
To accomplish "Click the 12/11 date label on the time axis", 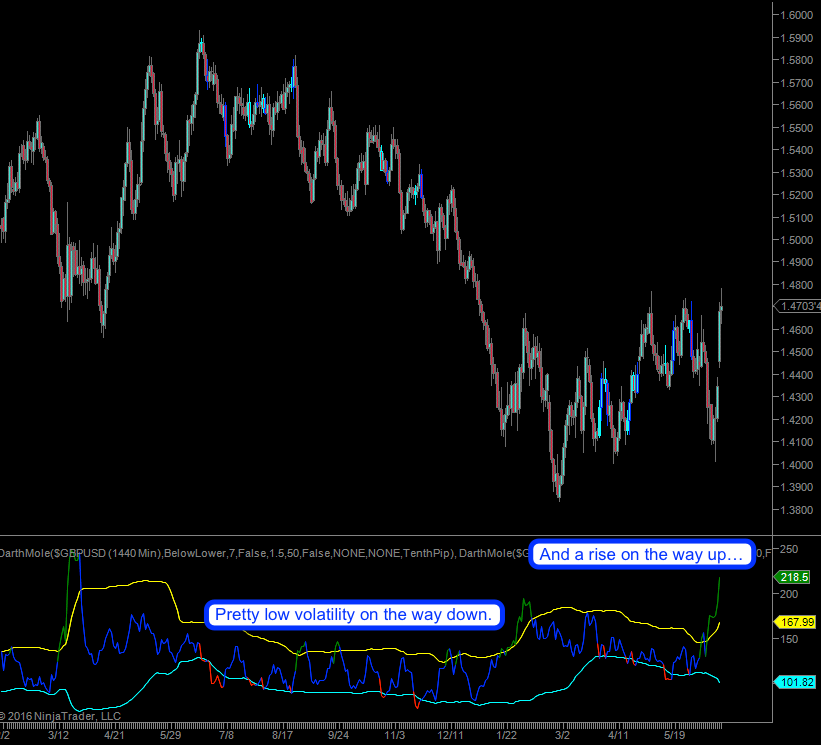I will (451, 735).
